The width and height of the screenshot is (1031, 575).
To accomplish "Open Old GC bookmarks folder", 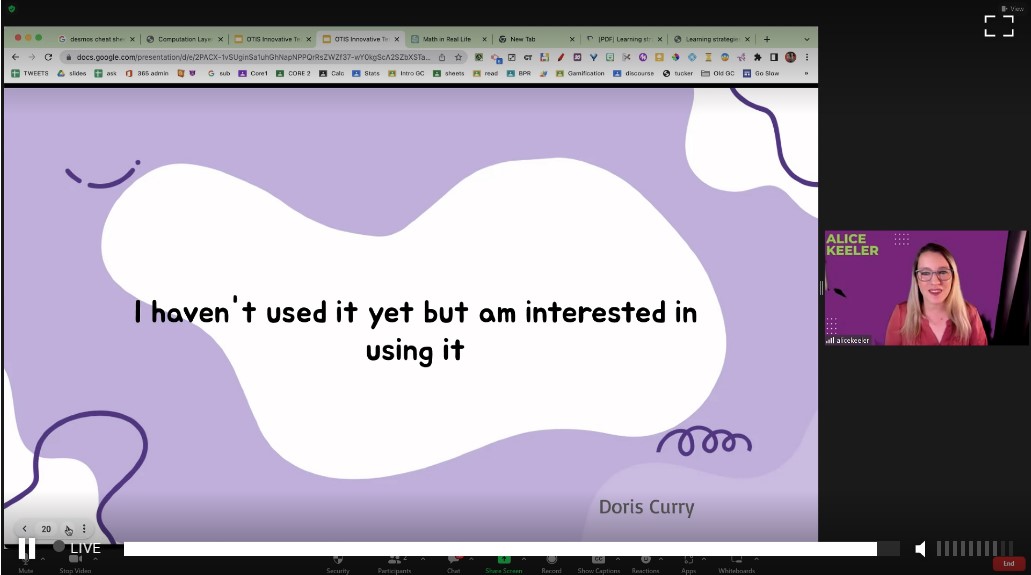I will coord(717,74).
